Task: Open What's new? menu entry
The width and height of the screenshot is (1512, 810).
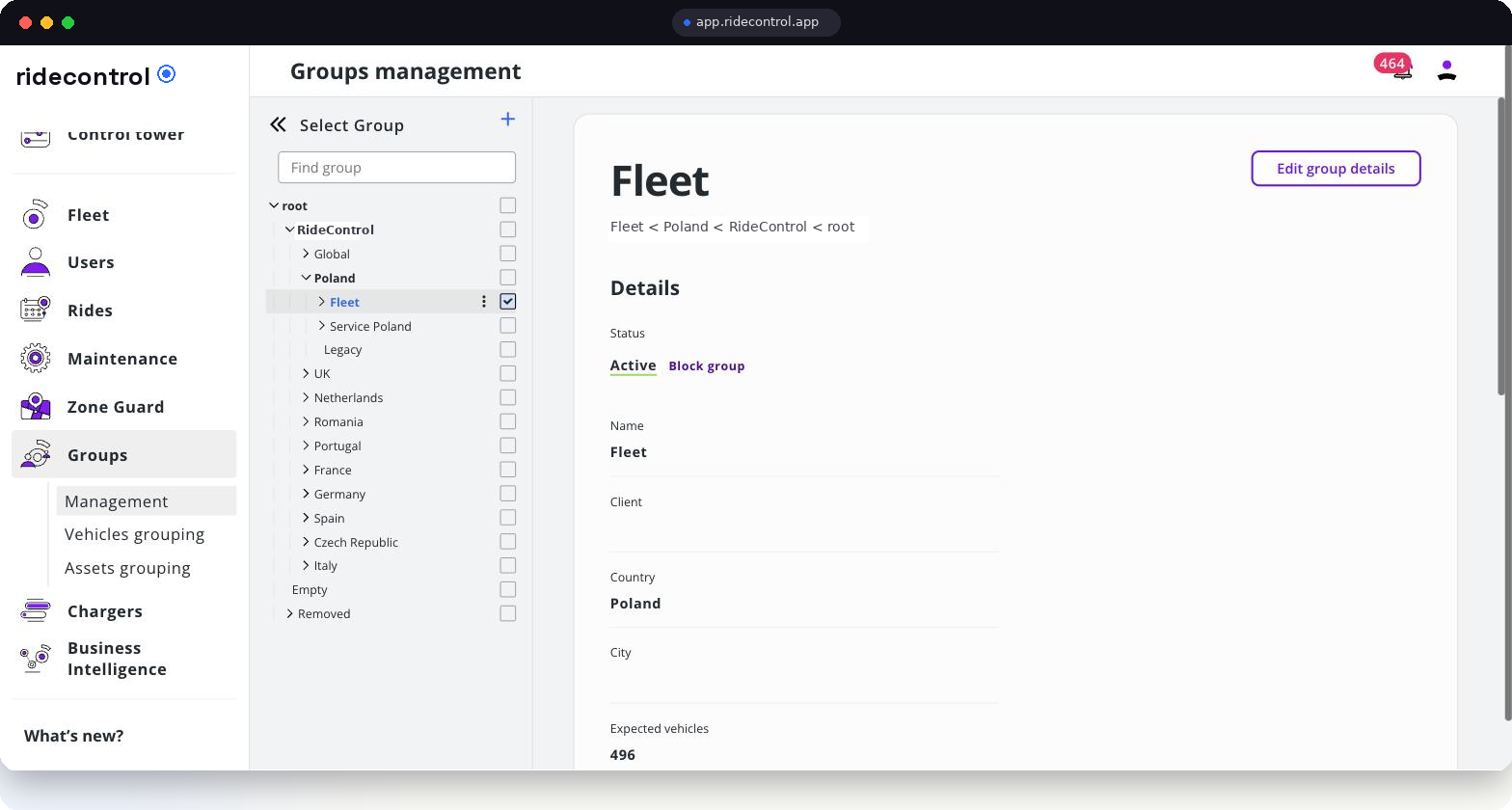Action: point(74,736)
